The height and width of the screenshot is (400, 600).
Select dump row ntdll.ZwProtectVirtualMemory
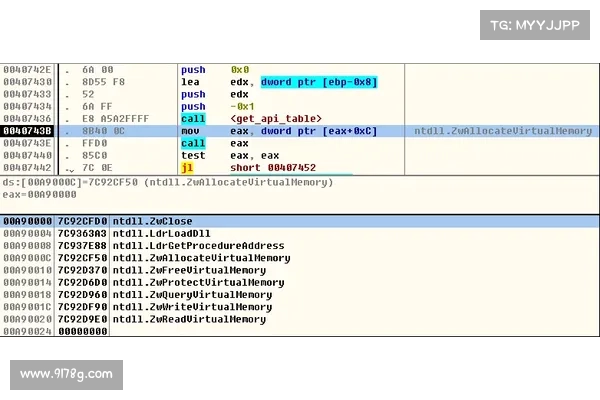click(300, 282)
